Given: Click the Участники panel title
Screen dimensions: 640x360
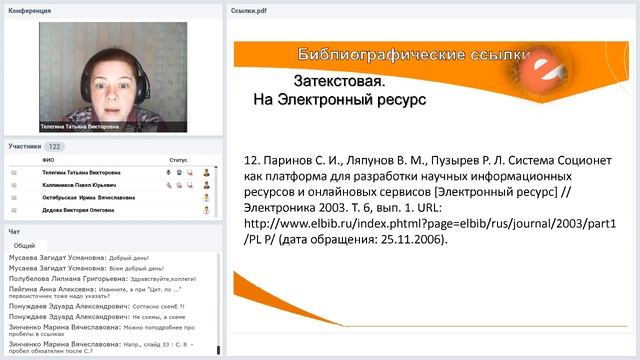Looking at the screenshot, I should (x=24, y=147).
